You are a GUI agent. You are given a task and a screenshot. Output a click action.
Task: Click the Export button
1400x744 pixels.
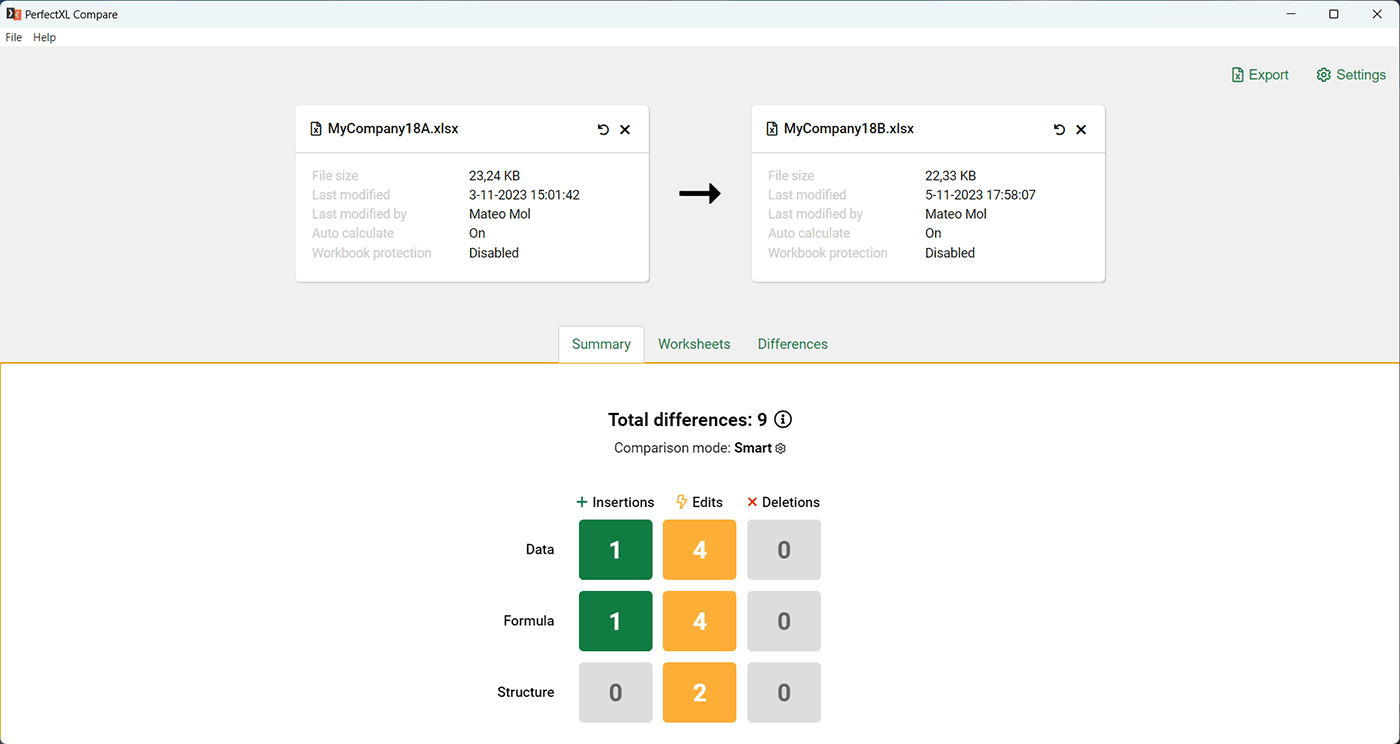(1260, 75)
